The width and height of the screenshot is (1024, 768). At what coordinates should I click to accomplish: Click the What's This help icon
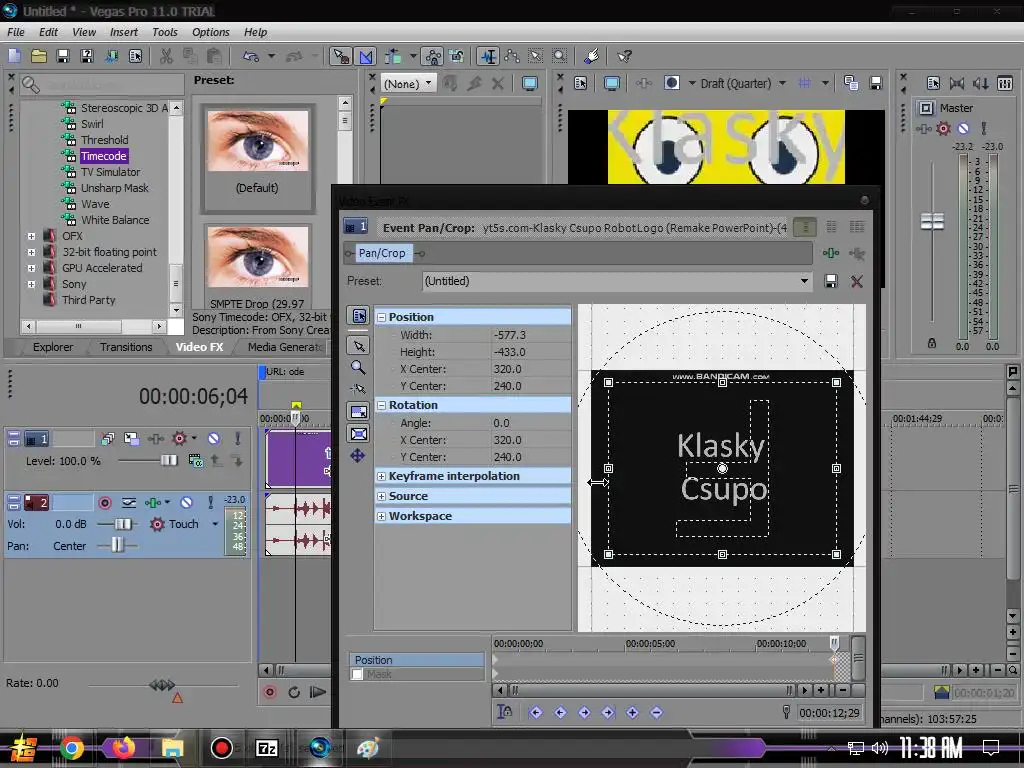point(624,56)
